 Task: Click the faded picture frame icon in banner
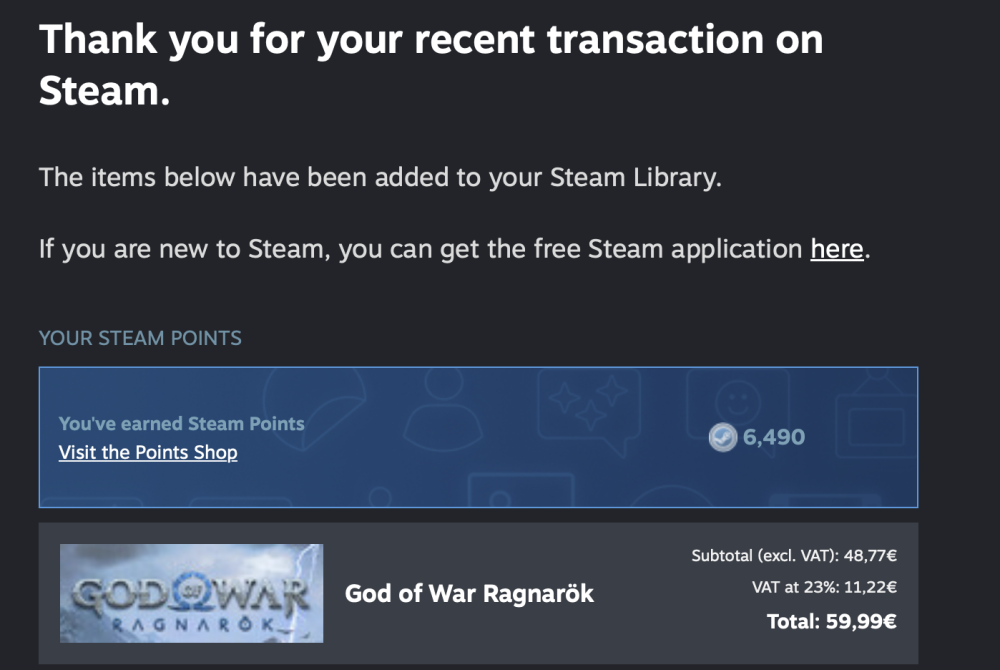click(878, 416)
